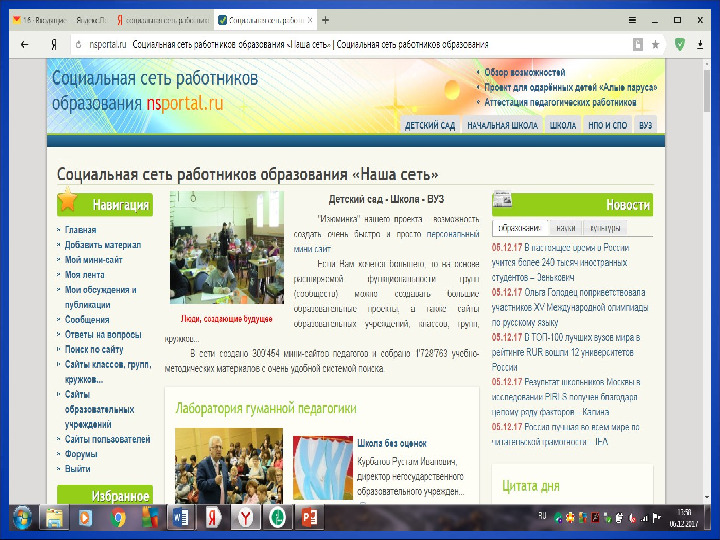Click the taskbar clock and date
The image size is (720, 540).
point(684,518)
